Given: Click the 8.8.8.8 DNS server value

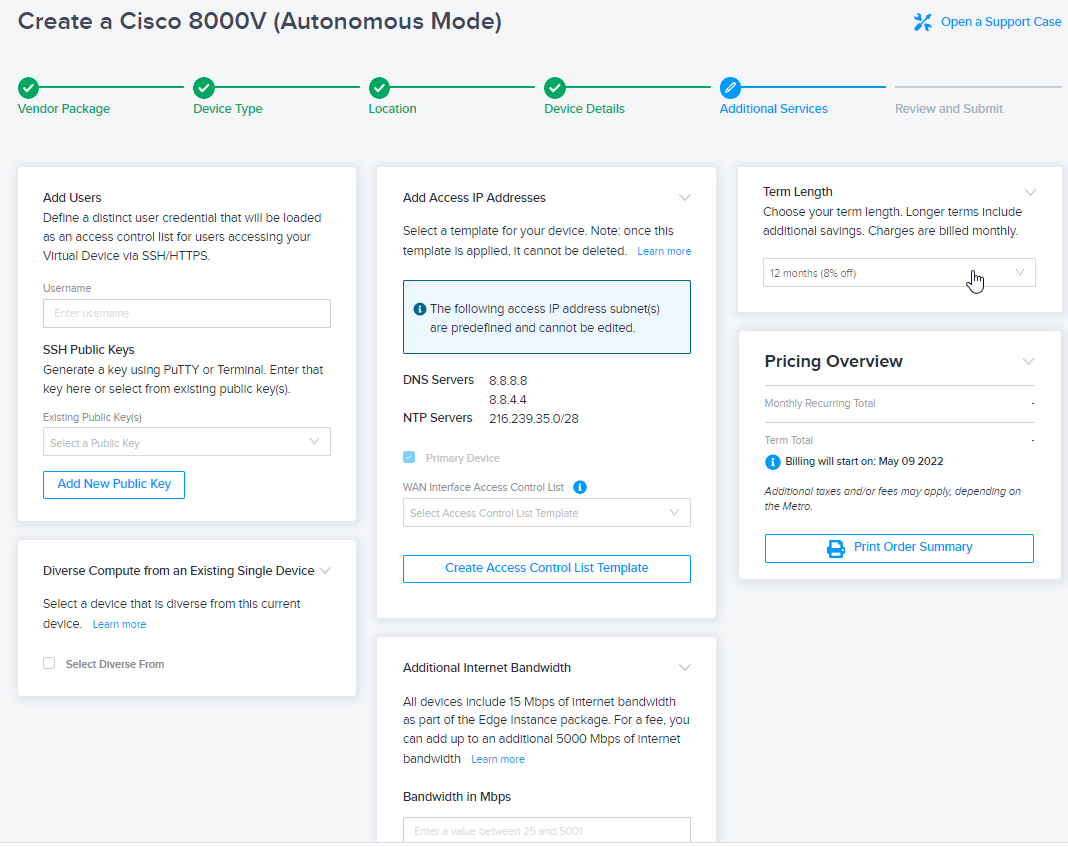Looking at the screenshot, I should pyautogui.click(x=508, y=381).
